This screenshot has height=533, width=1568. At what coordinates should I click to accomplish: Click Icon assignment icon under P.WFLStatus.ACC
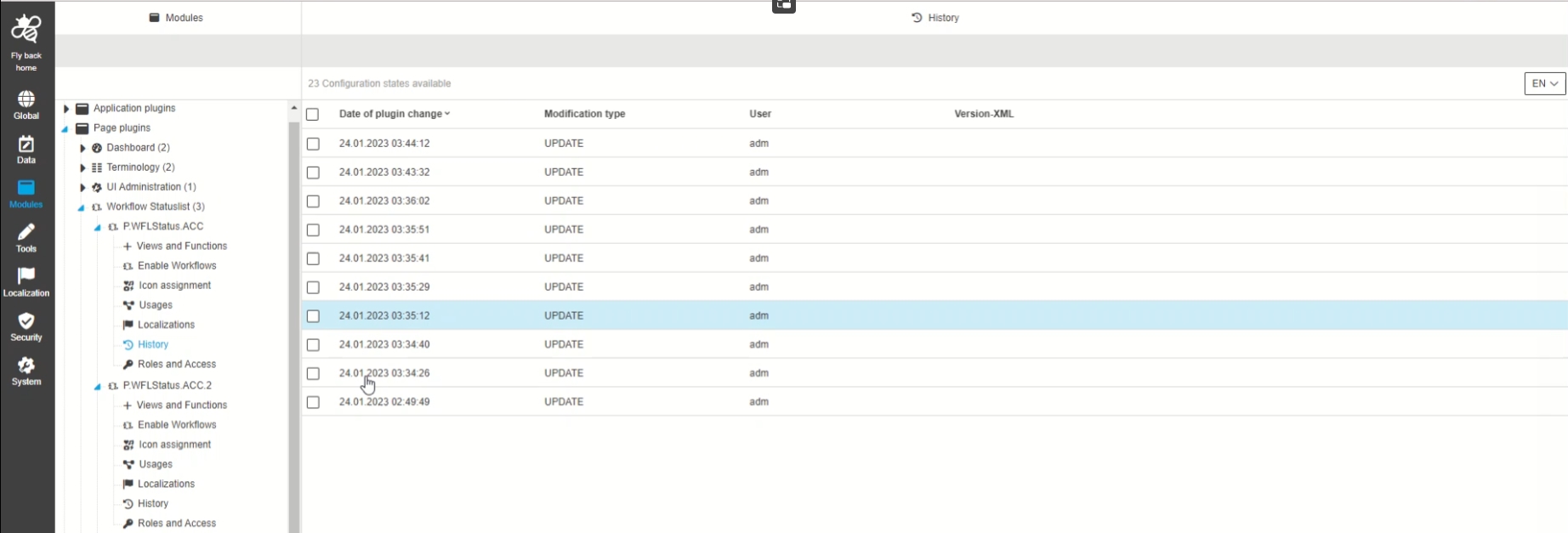(x=128, y=286)
